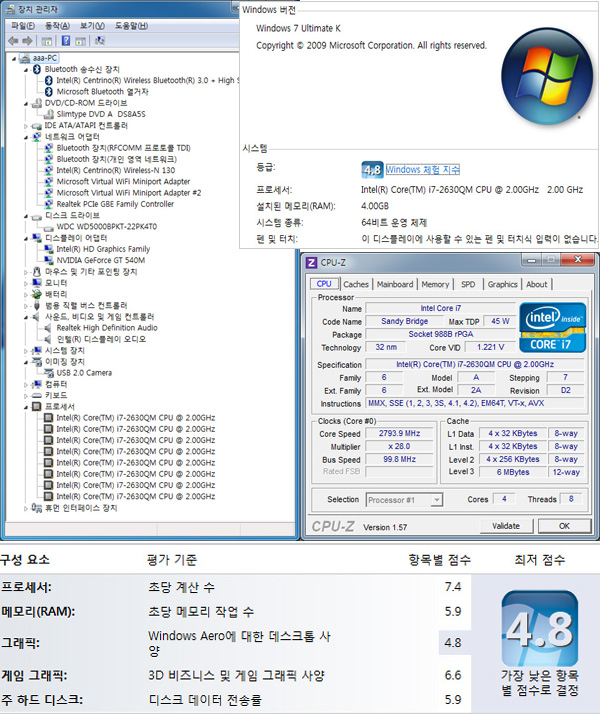Open the 도움말(H) menu
Viewport: 600px width, 717px height.
131,26
